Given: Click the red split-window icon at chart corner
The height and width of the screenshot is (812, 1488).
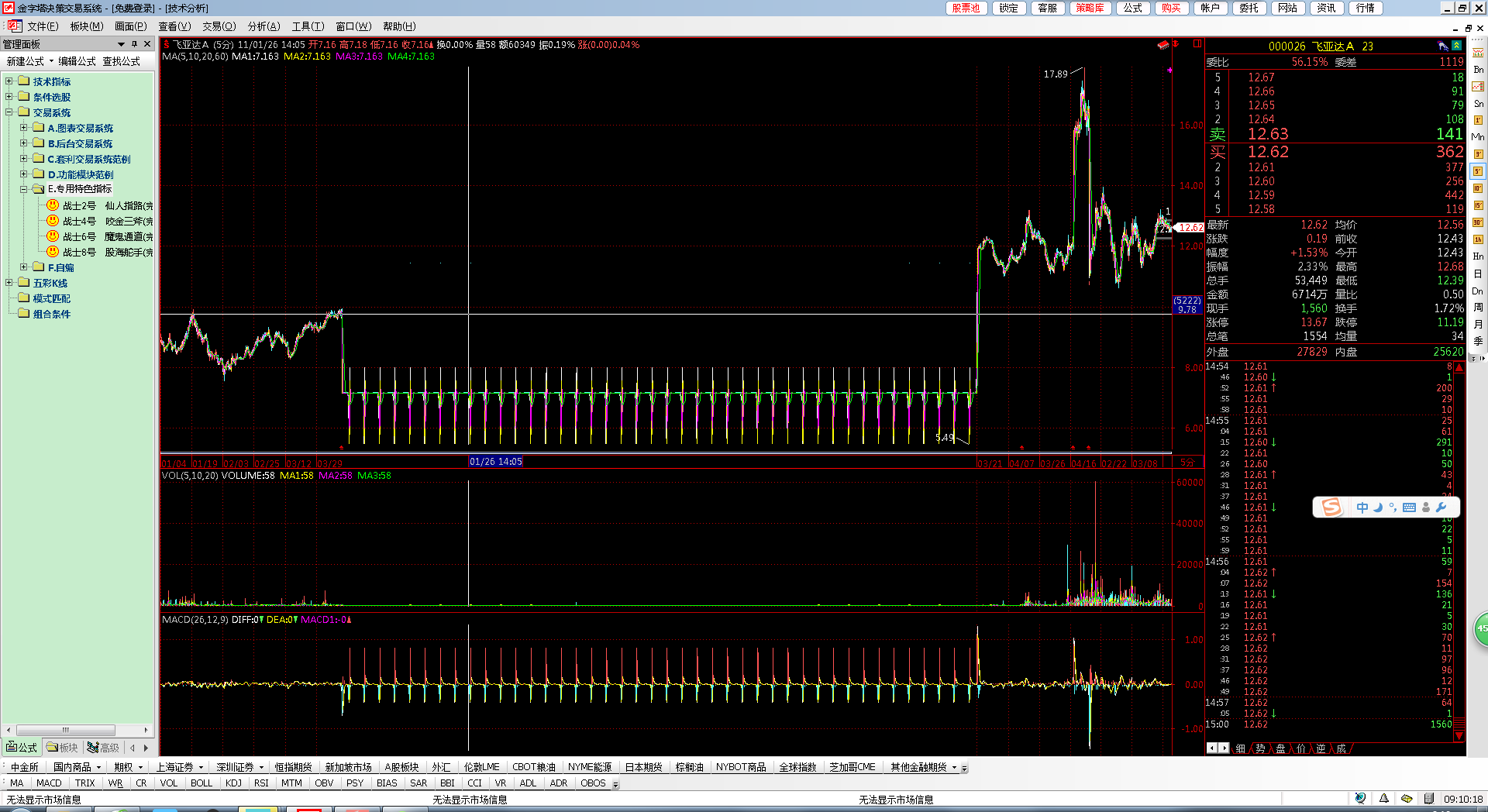Looking at the screenshot, I should (1197, 43).
